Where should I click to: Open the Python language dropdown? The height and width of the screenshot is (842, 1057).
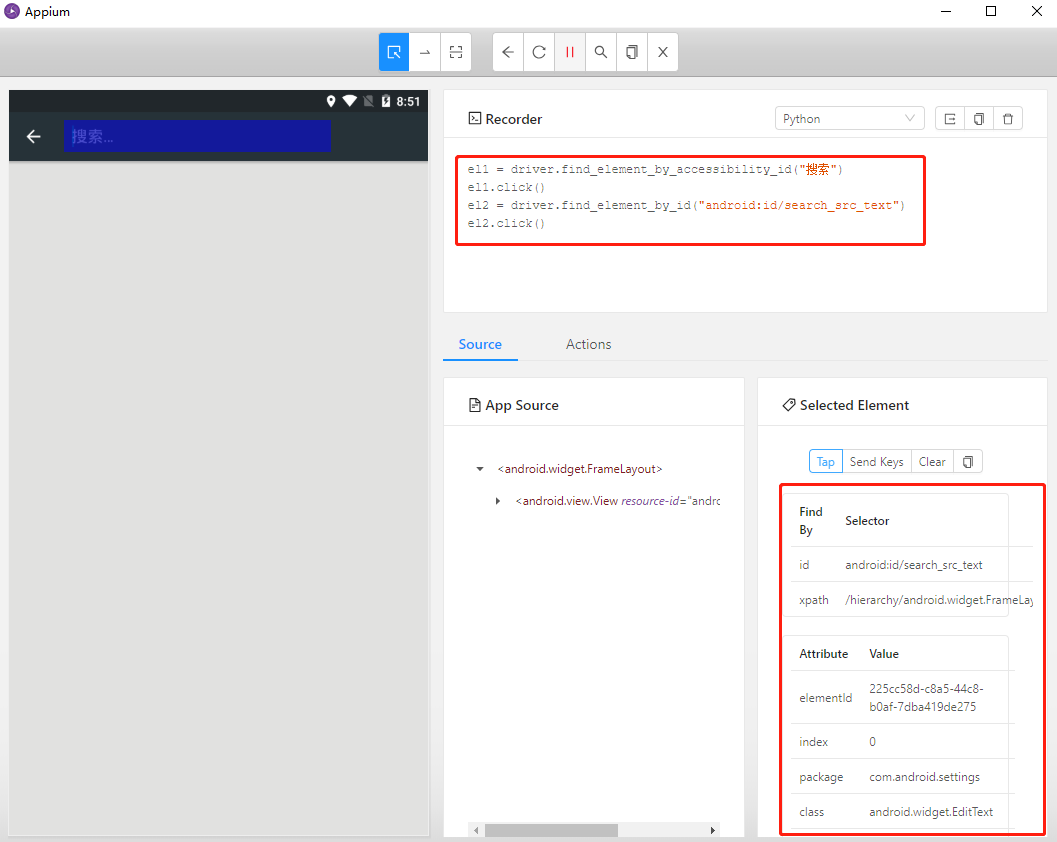point(849,119)
